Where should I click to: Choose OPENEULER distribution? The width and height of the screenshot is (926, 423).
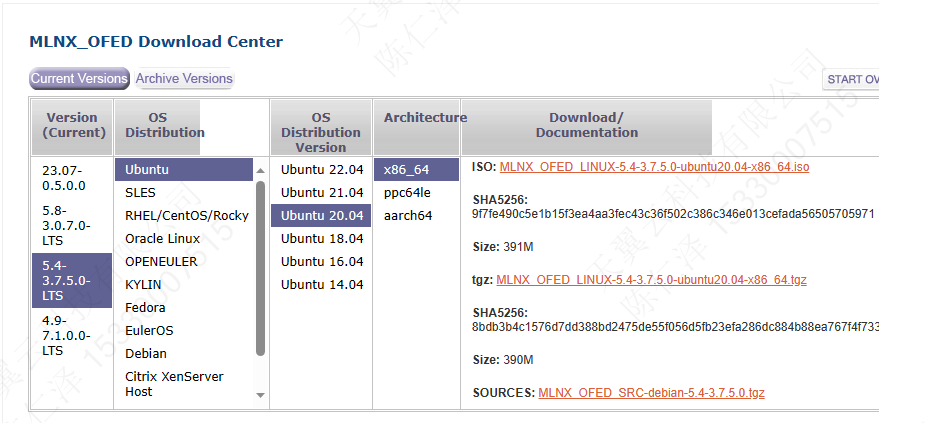point(184,262)
